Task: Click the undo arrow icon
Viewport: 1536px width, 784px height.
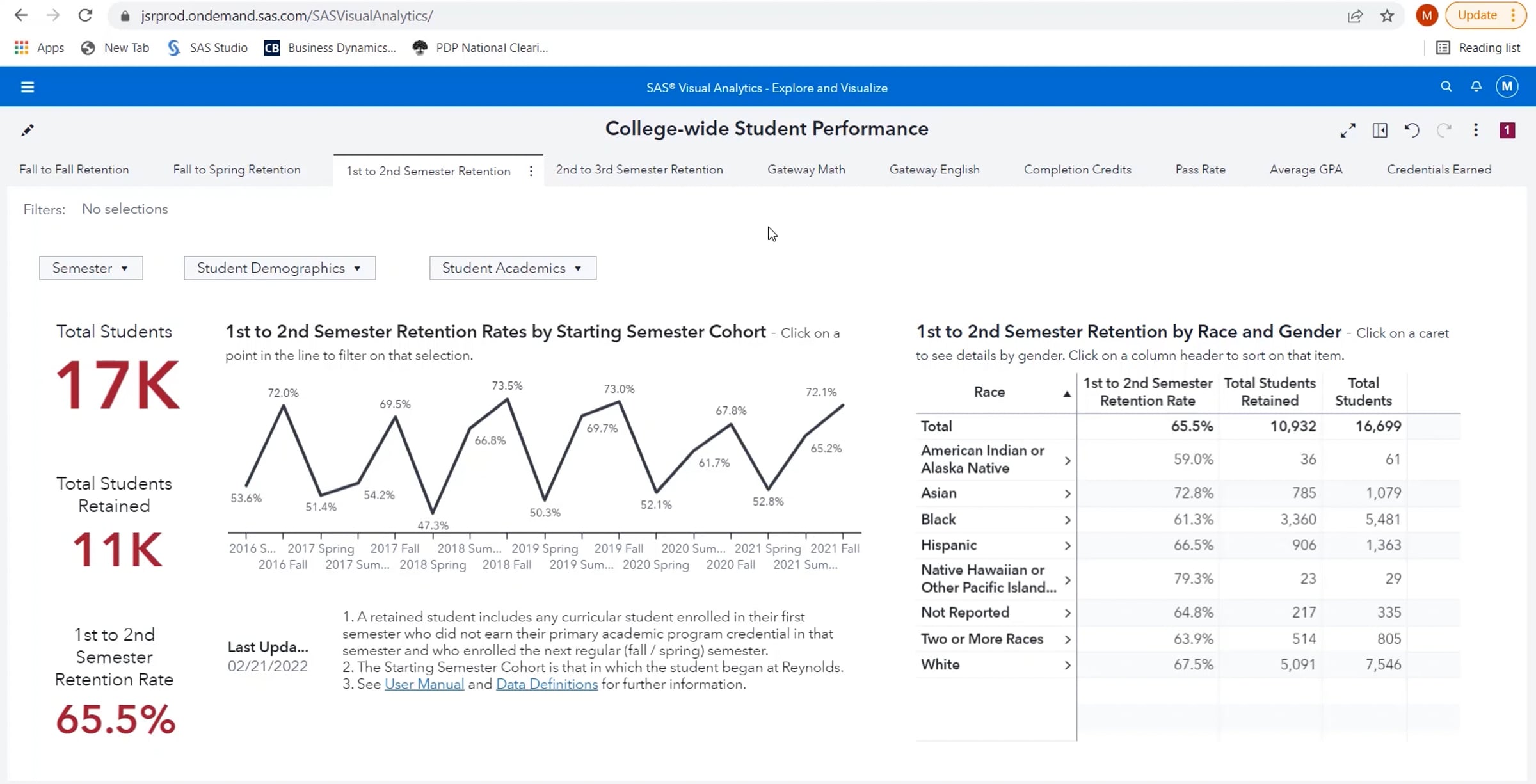Action: 1412,131
